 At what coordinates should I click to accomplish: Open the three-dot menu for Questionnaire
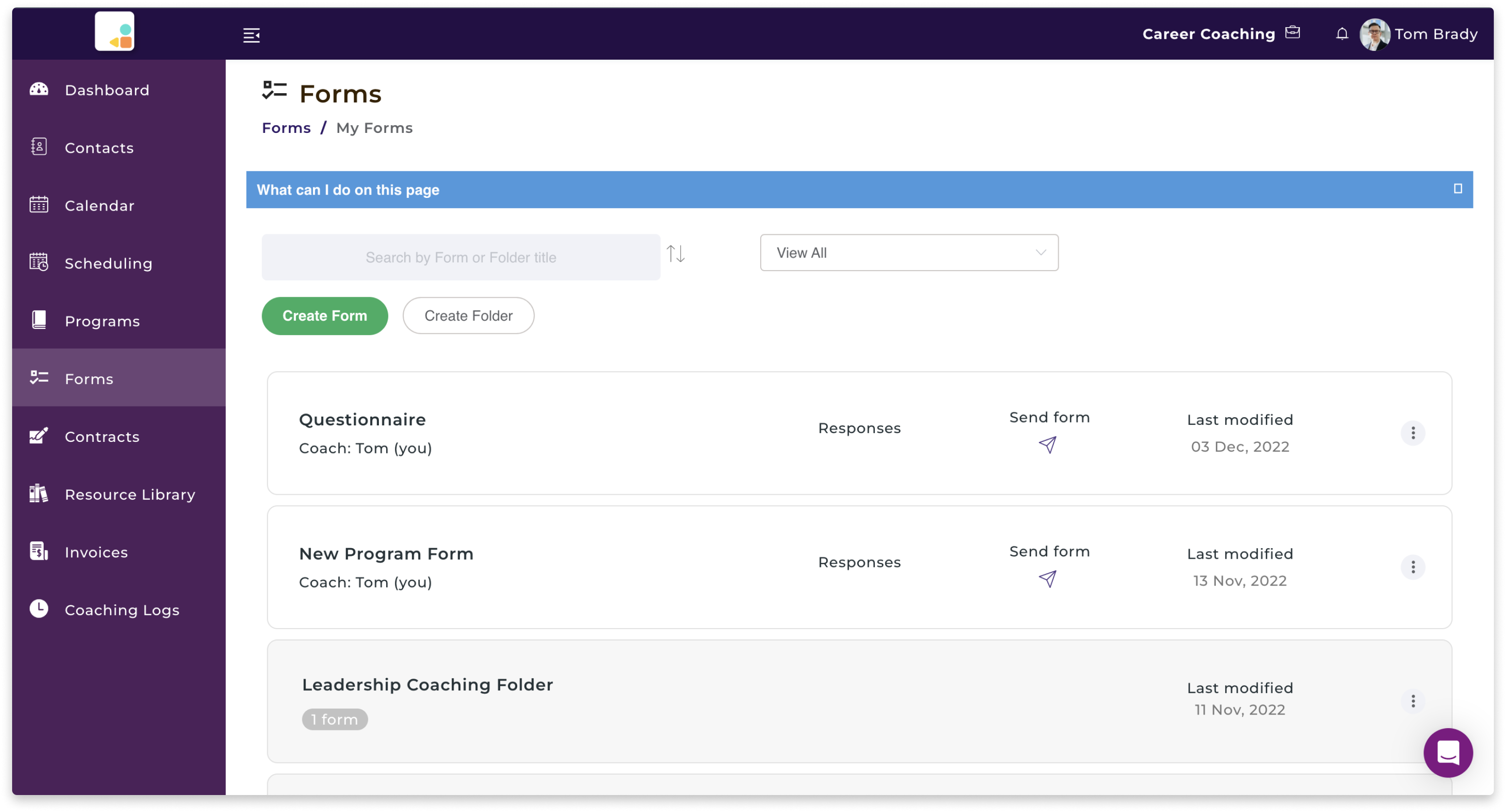click(1412, 433)
